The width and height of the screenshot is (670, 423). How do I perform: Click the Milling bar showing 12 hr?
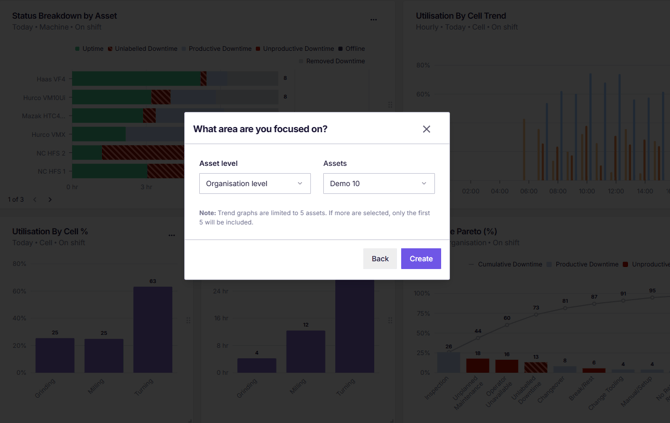click(306, 351)
